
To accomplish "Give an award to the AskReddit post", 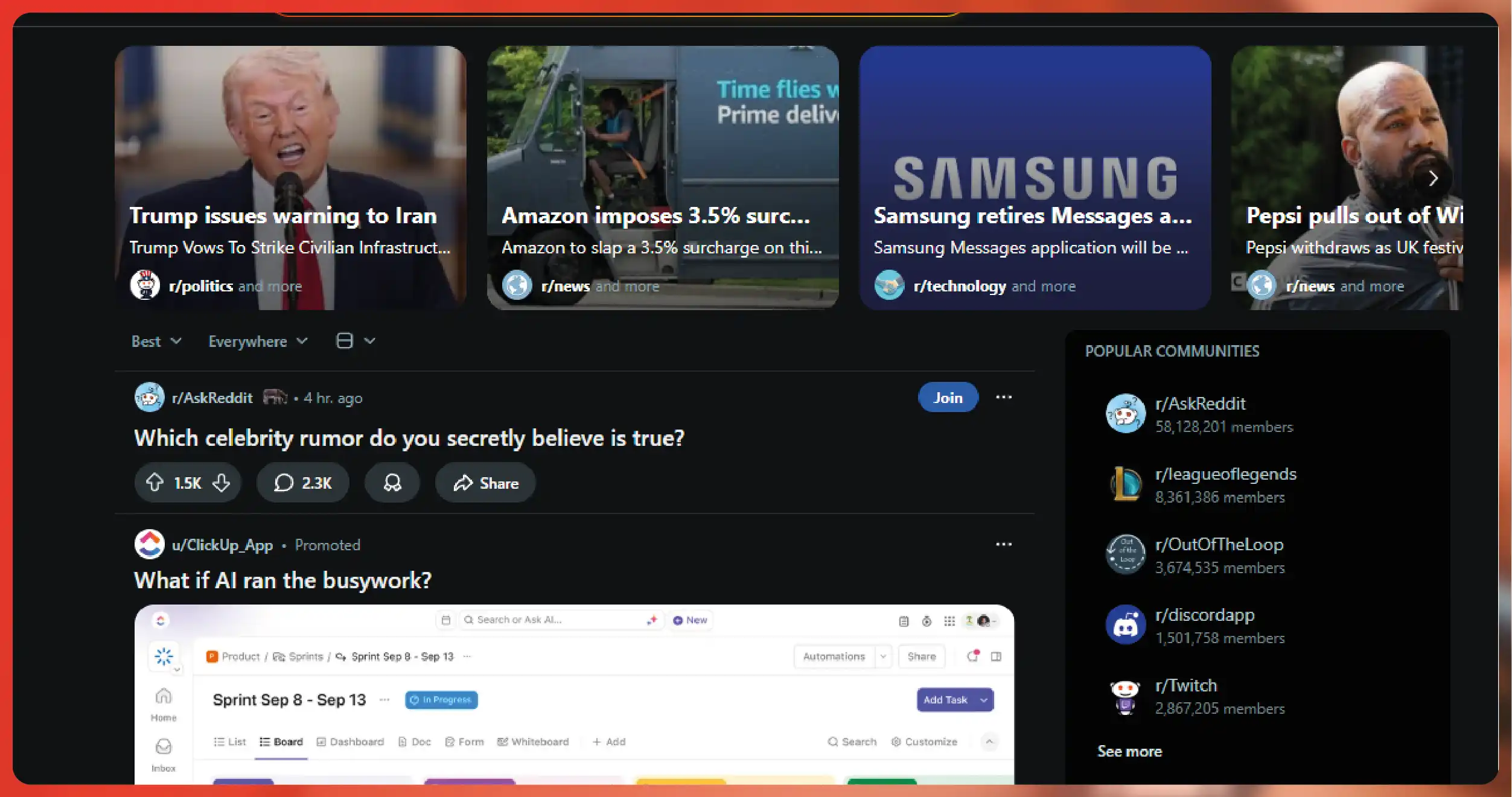I will [392, 482].
